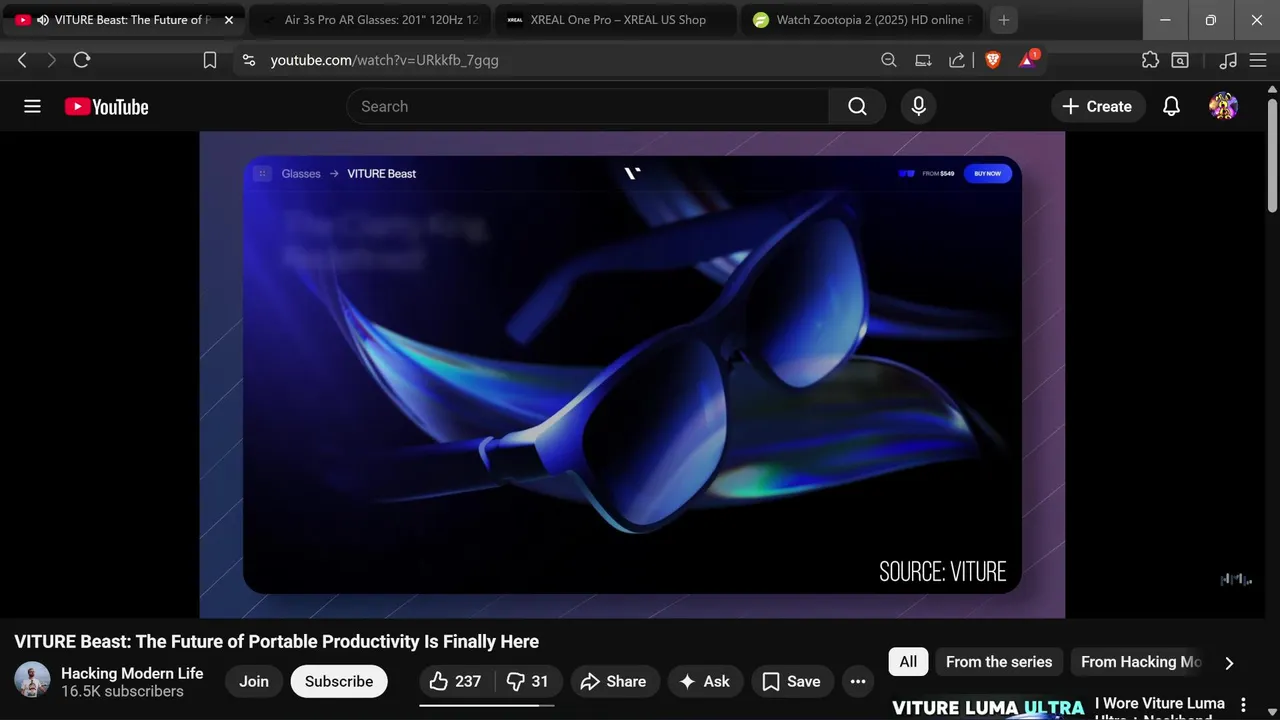The image size is (1280, 720).
Task: Reload the current page
Action: coord(82,60)
